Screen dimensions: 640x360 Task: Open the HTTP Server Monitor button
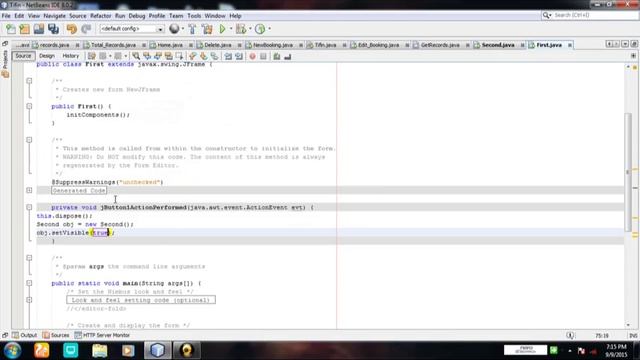pos(102,335)
